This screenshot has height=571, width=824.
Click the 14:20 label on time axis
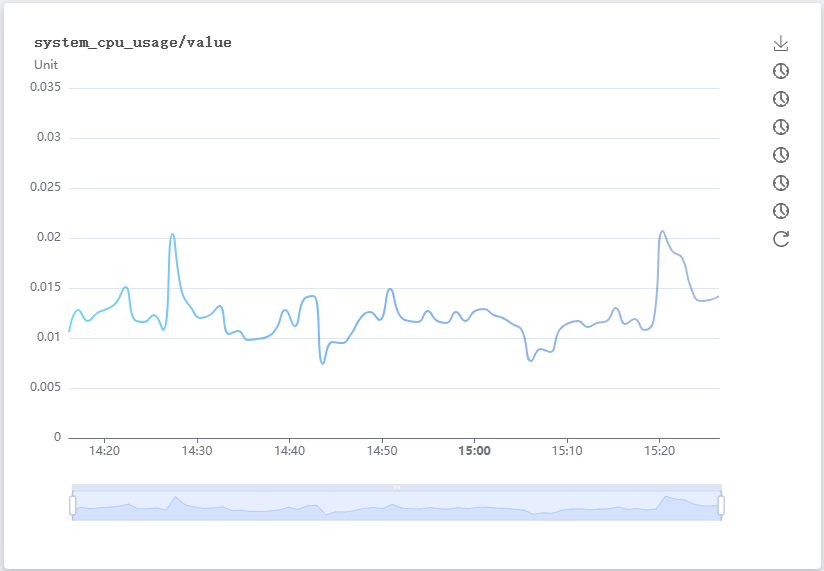[x=104, y=451]
